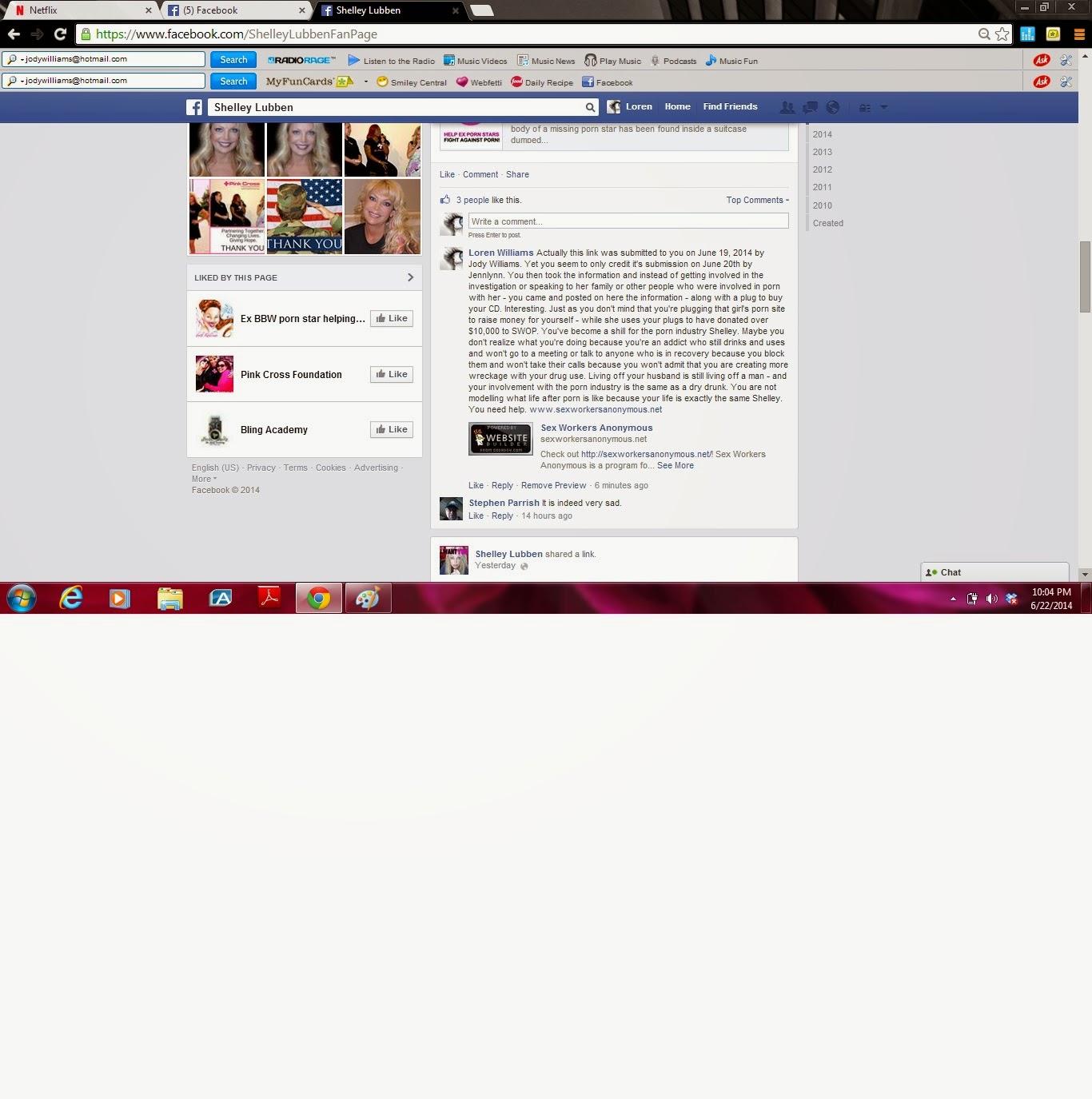Open tools options on the MyFunCards toolbar
Screen dimensions: 1092x1099
(x=1066, y=82)
